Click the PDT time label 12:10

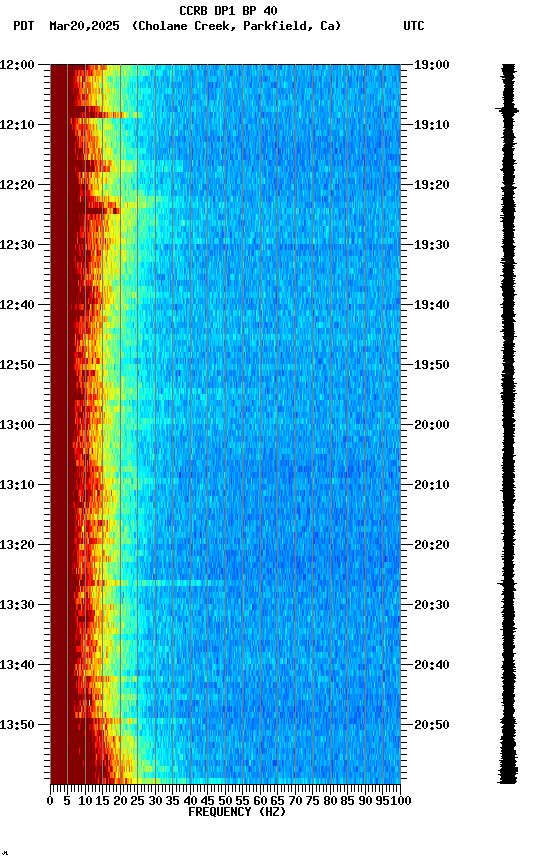pos(17,125)
